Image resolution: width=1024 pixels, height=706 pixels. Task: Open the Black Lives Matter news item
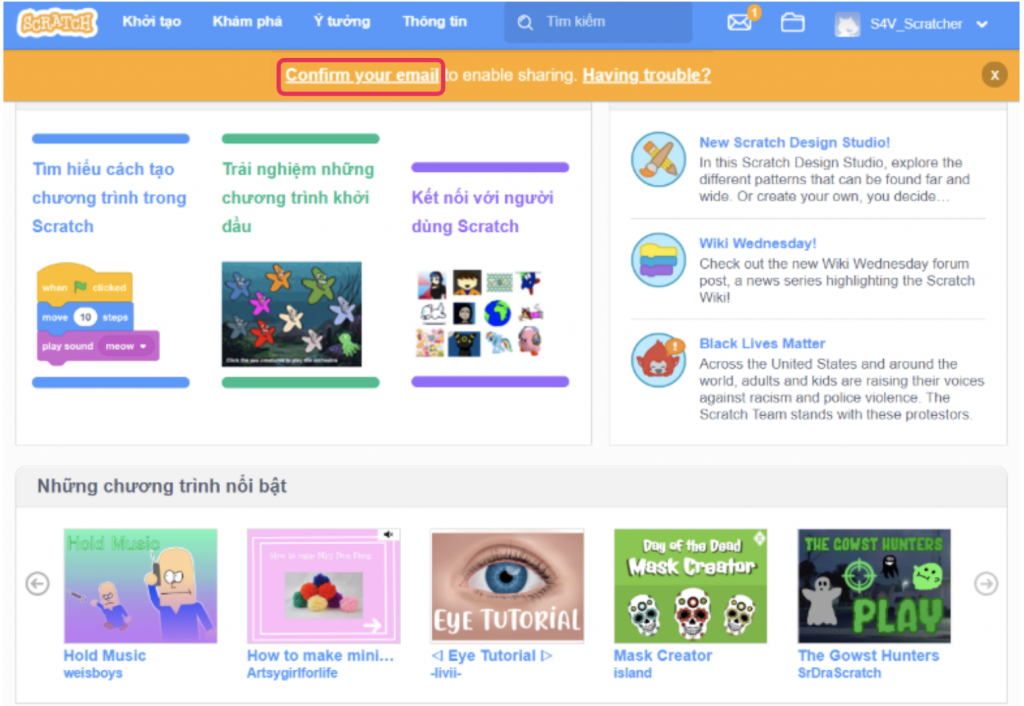[x=762, y=344]
